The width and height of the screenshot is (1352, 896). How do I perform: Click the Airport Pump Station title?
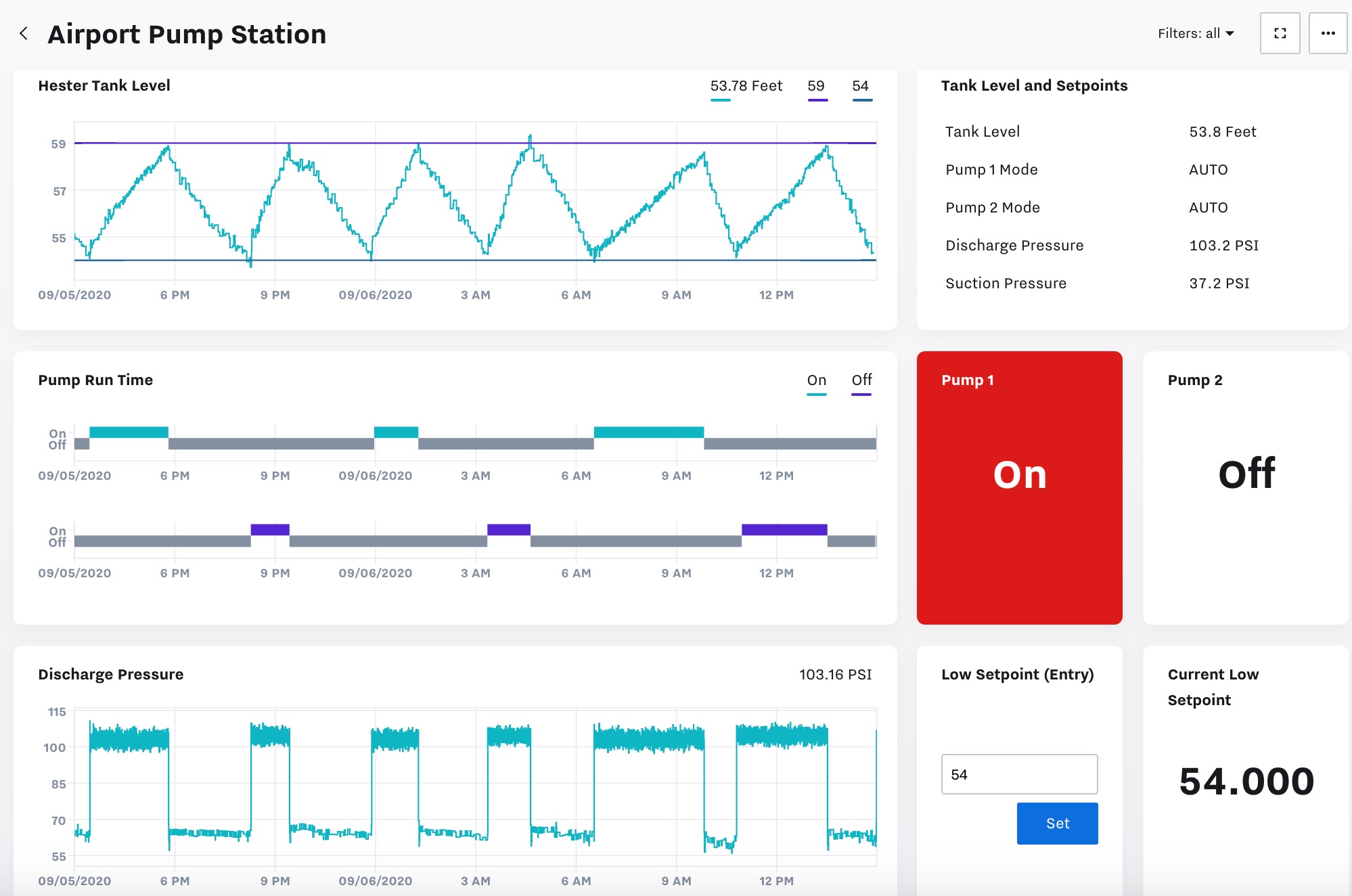click(x=187, y=34)
